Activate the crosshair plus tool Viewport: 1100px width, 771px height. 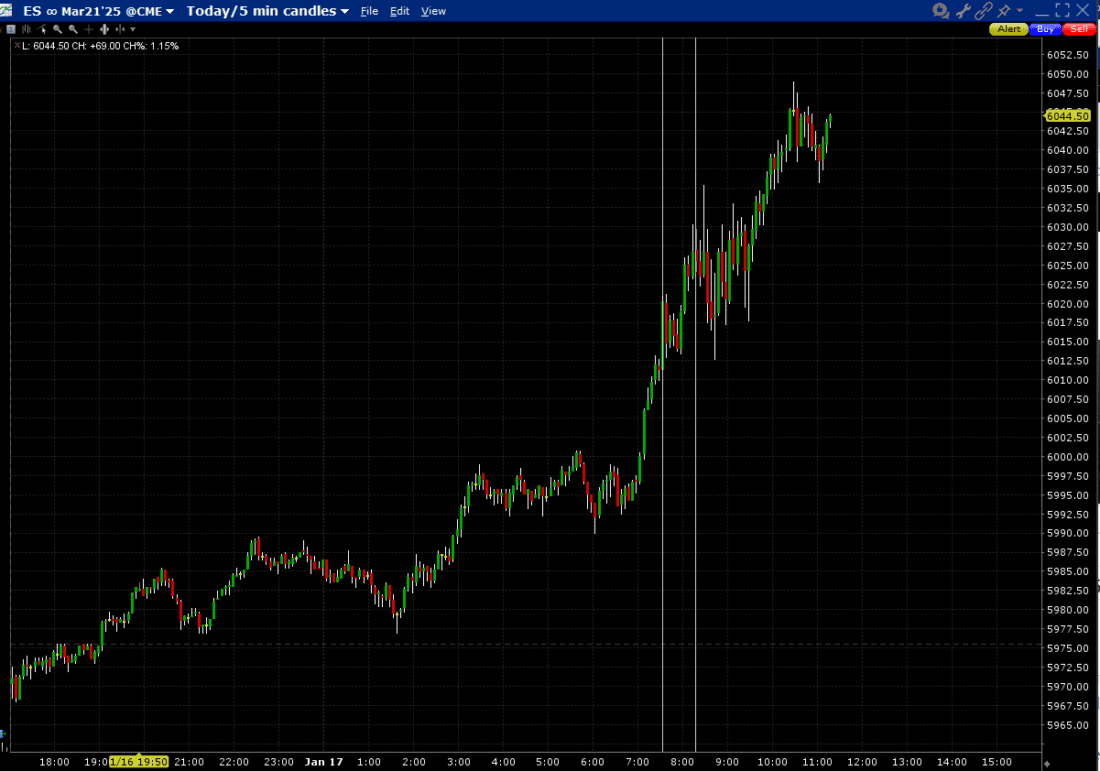(x=88, y=29)
